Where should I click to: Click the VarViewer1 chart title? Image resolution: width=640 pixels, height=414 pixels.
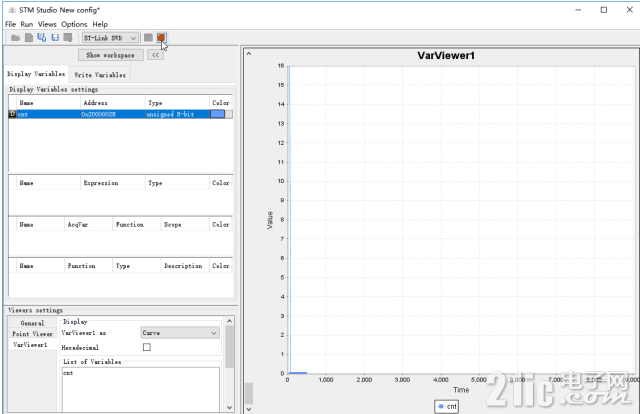[446, 56]
